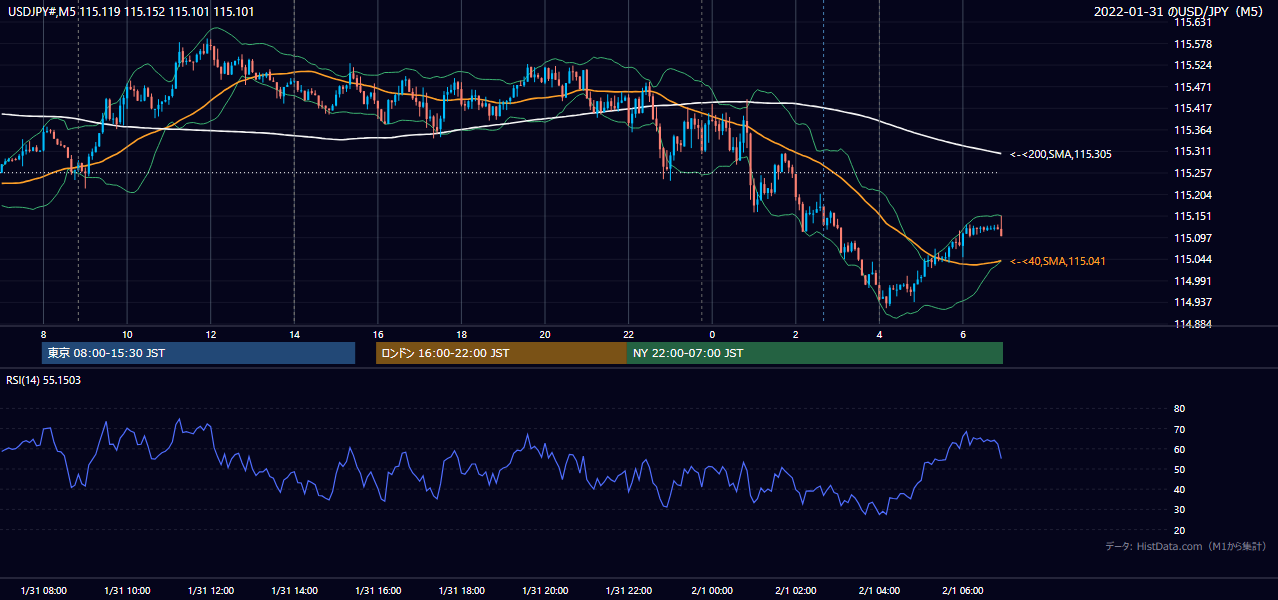The width and height of the screenshot is (1278, 600).
Task: Select the 東京 08:00-15:30 JST session bar
Action: pos(198,353)
